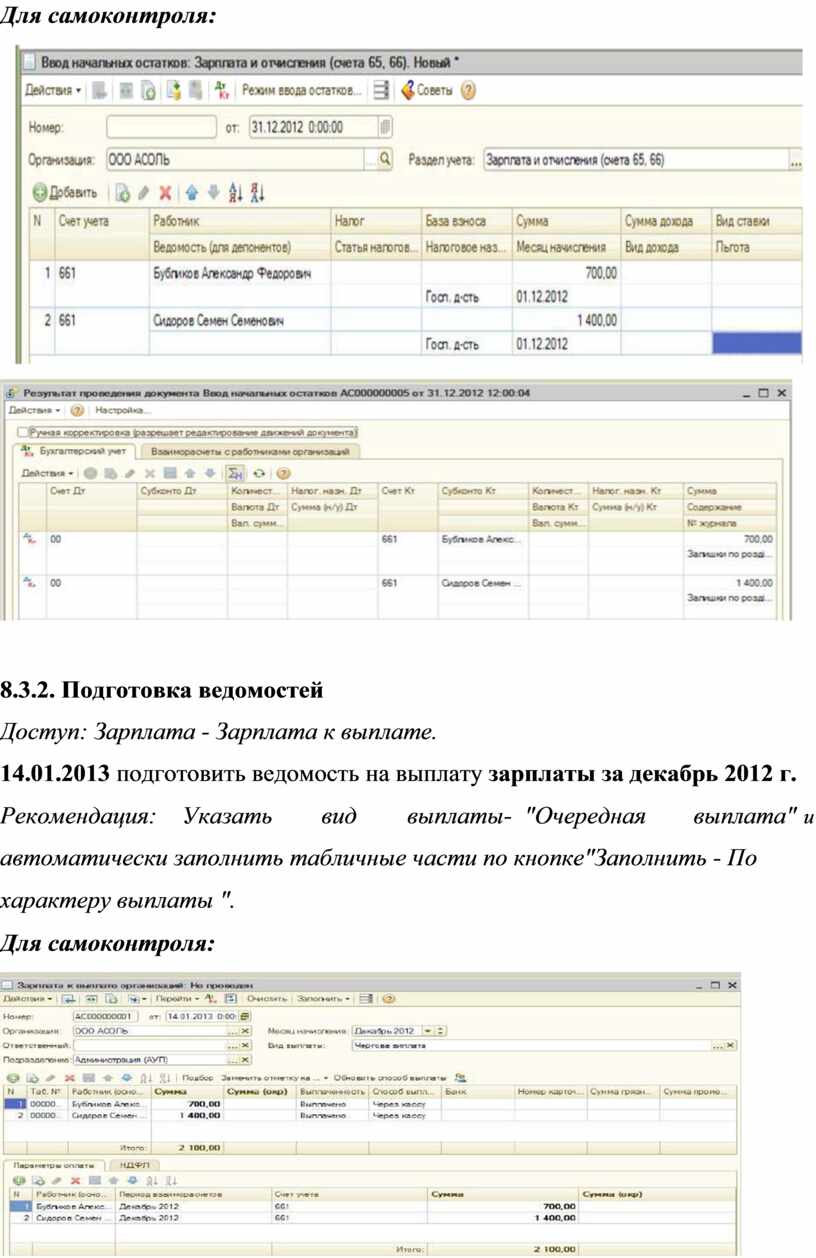This screenshot has width=816, height=1258.
Task: Switch to НДФЛ tab
Action: coord(134,1165)
